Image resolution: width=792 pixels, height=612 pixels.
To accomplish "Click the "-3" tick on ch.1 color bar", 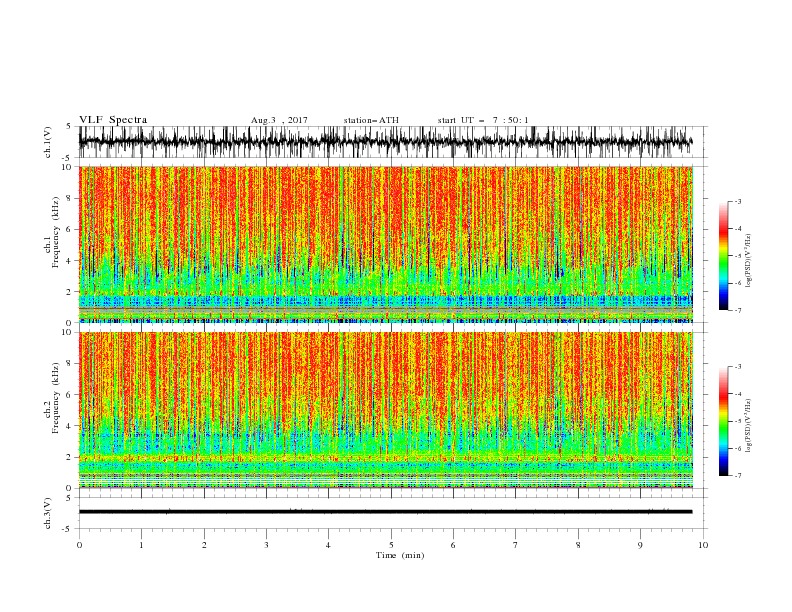I will 737,201.
